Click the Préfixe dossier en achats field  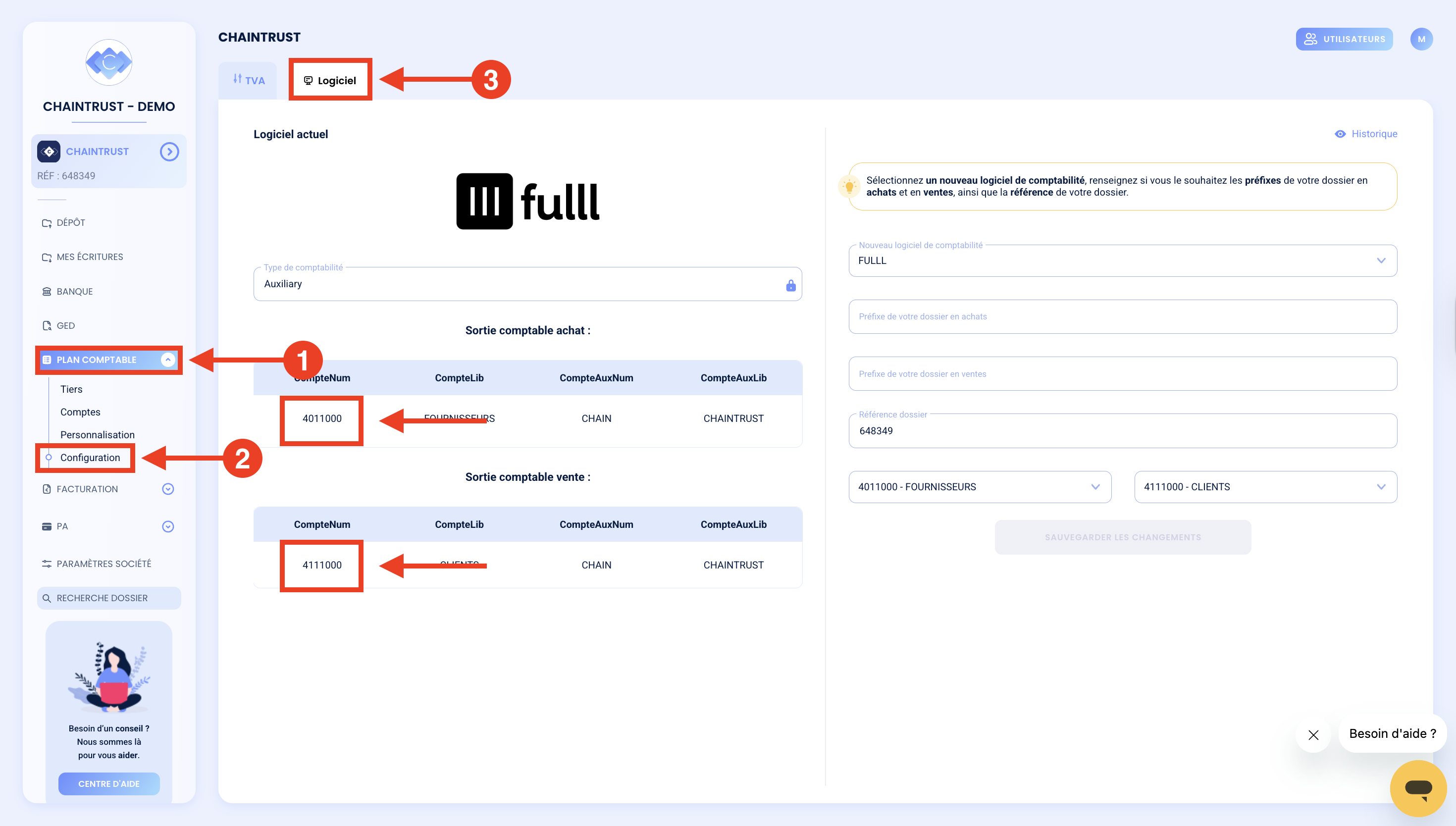(1123, 316)
